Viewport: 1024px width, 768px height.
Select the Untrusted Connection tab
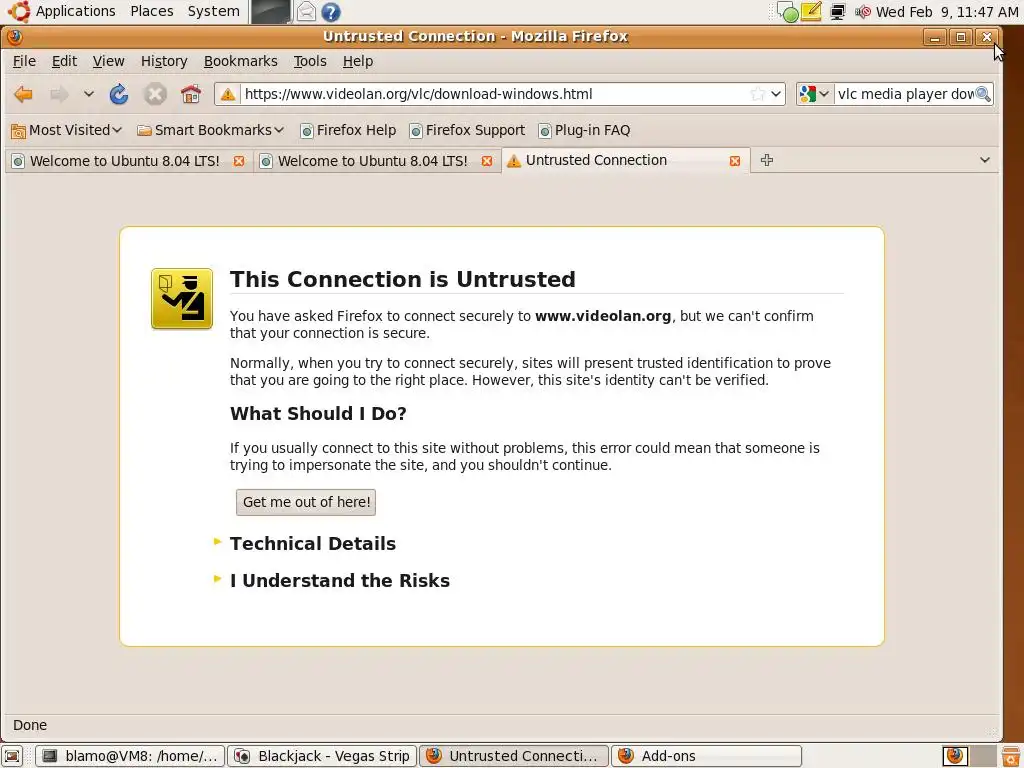point(596,161)
